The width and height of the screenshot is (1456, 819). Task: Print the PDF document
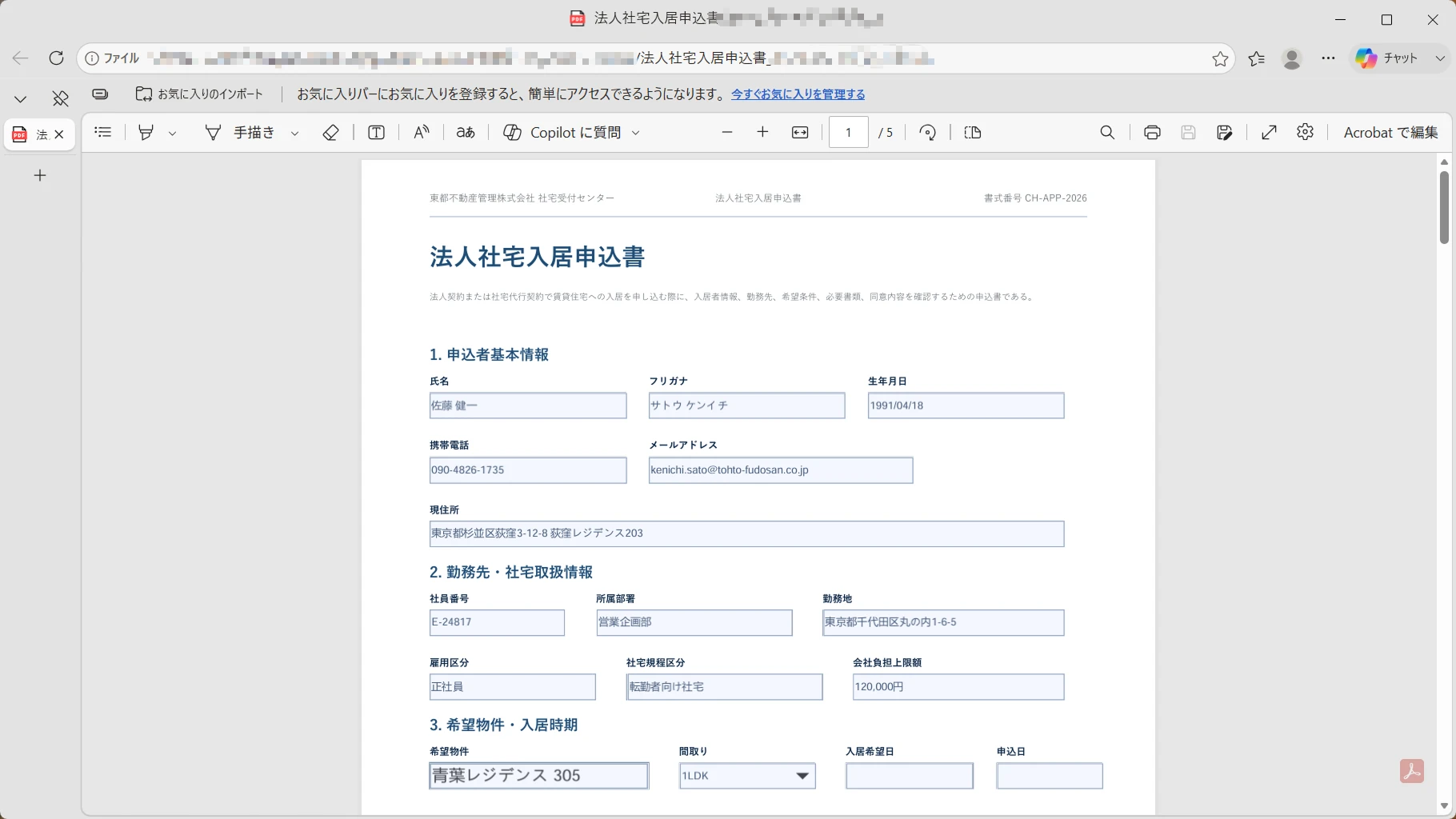tap(1152, 132)
